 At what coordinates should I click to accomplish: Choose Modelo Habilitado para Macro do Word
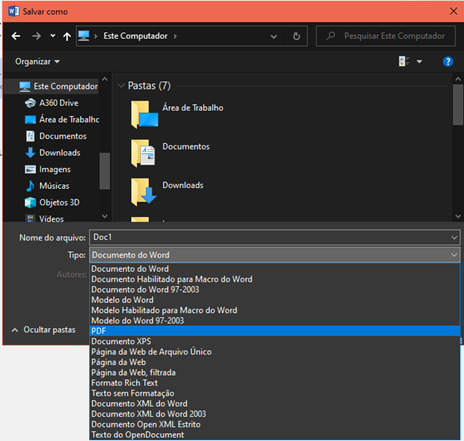click(275, 310)
